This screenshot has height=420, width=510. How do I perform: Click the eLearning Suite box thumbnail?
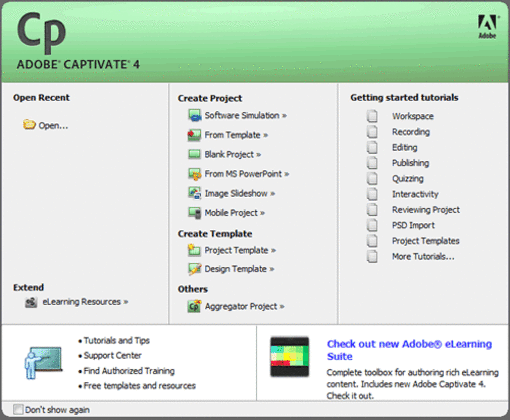(290, 357)
